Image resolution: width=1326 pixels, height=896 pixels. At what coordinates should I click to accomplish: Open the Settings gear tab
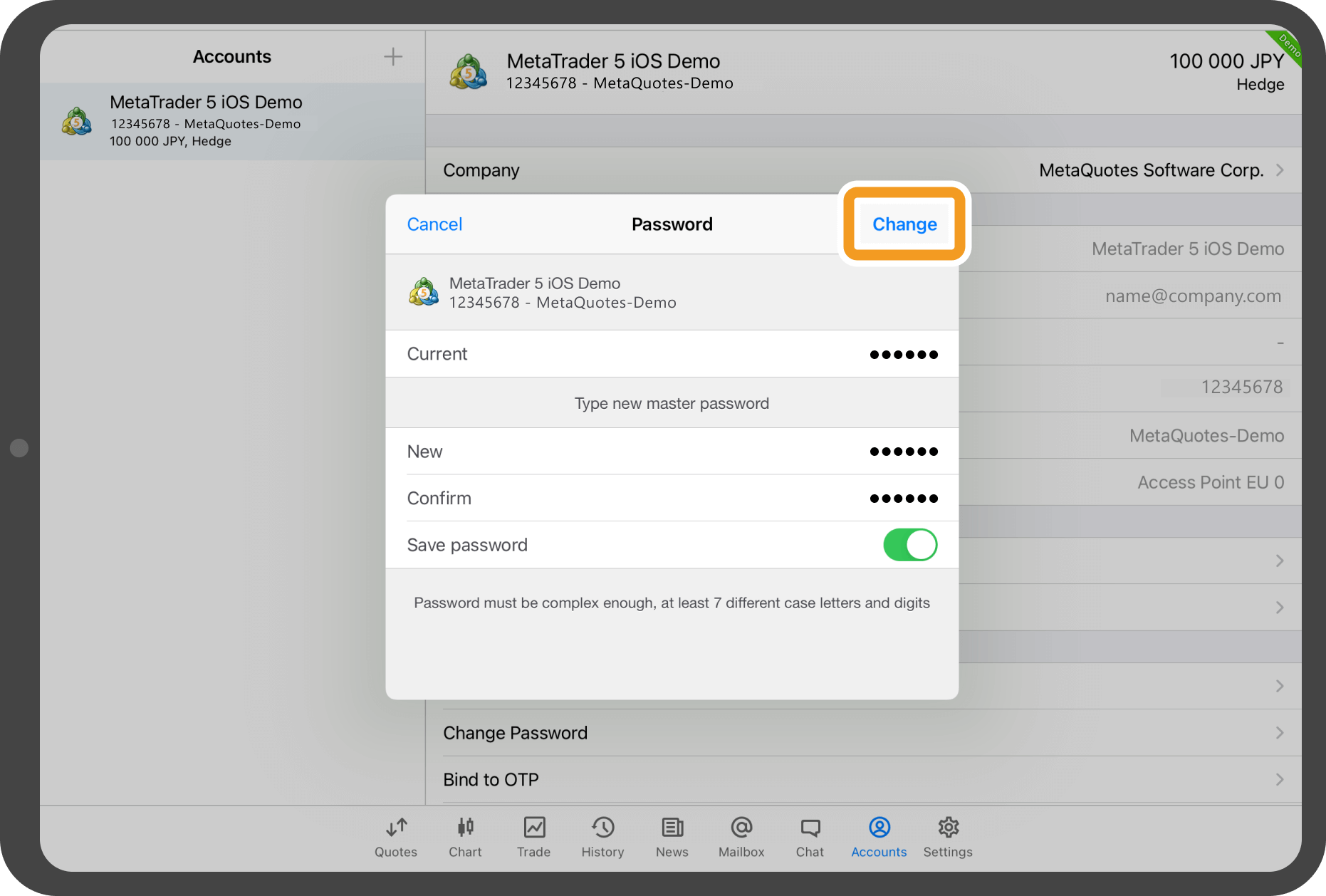[948, 828]
